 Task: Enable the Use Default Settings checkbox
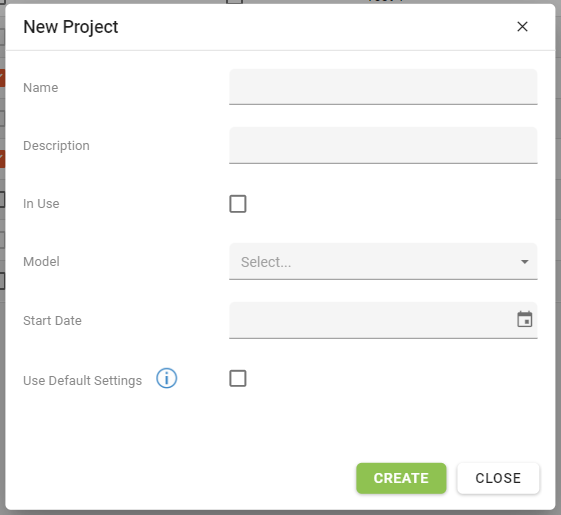point(238,378)
